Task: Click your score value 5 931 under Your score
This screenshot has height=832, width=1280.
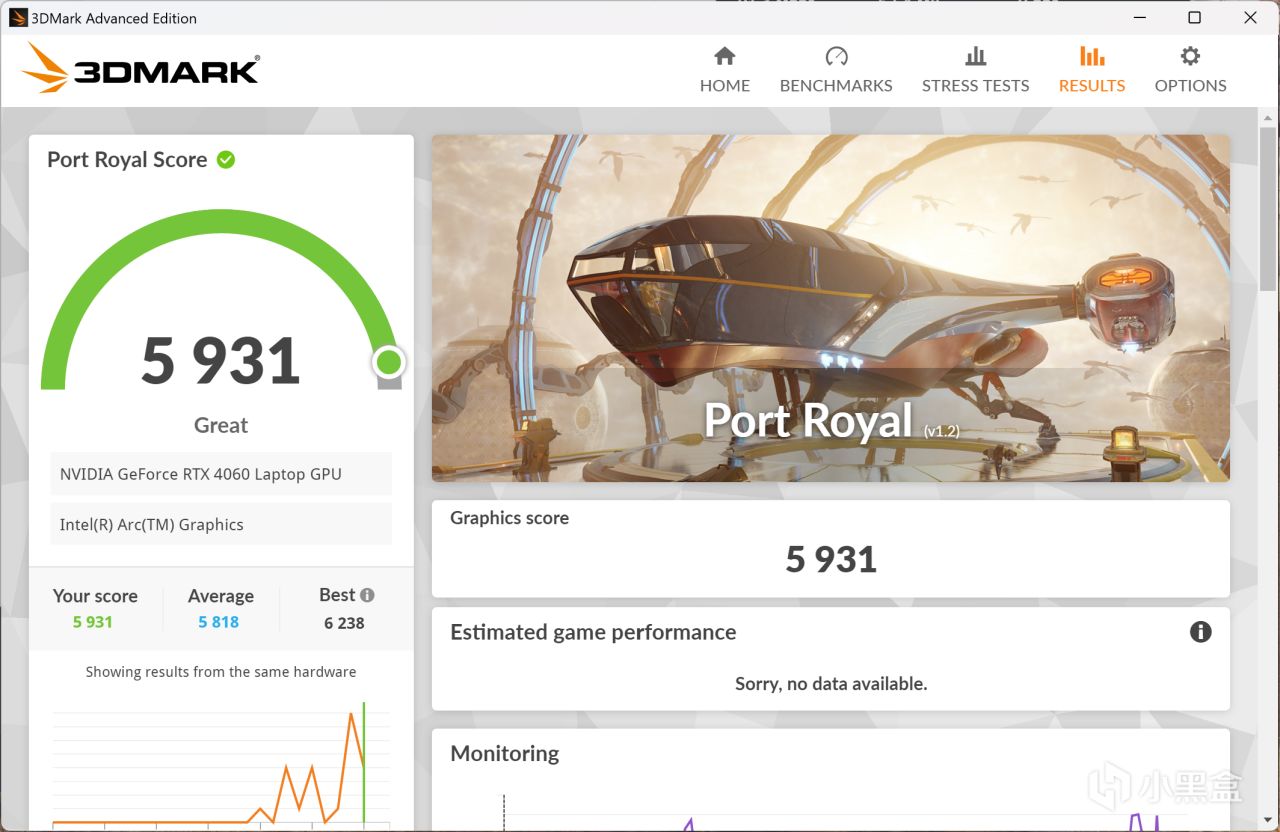Action: coord(92,622)
